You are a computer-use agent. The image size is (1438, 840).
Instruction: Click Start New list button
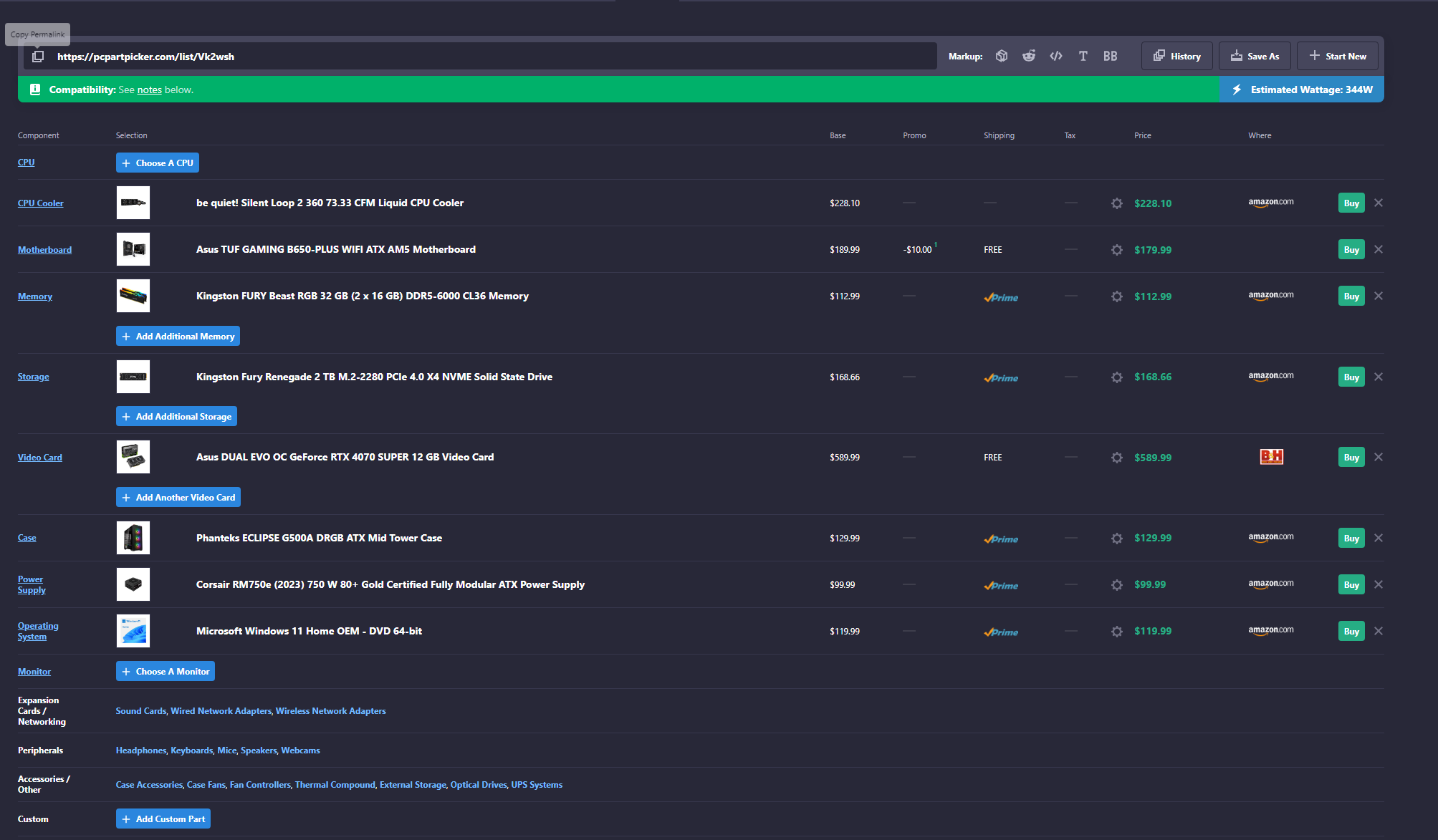[x=1337, y=56]
